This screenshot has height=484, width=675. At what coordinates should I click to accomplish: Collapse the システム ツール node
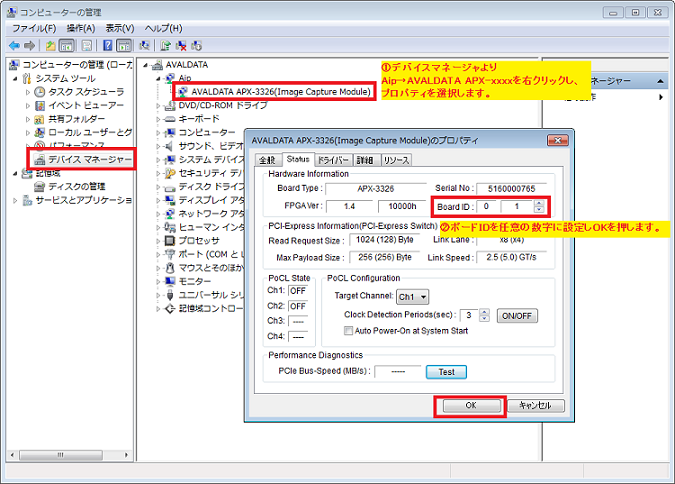coord(15,78)
